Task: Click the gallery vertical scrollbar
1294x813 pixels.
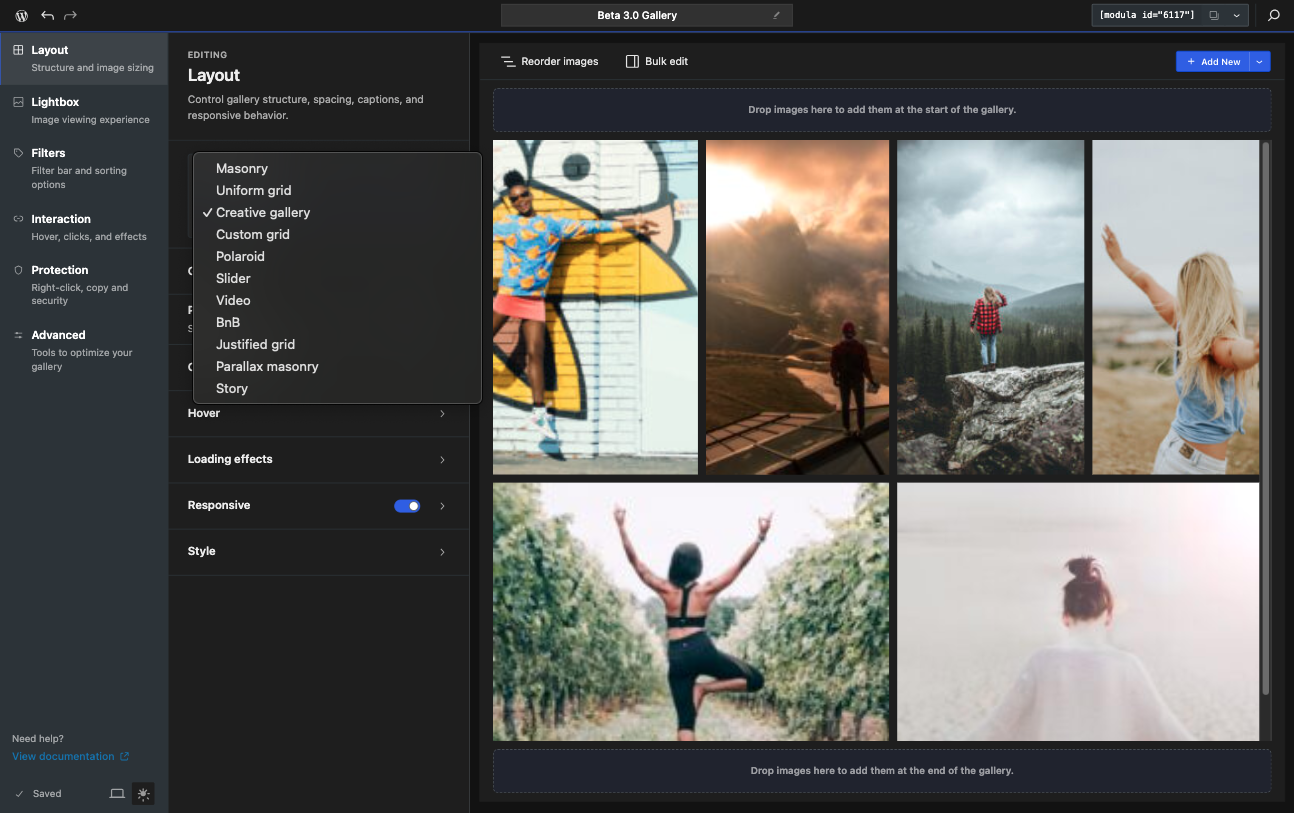Action: point(1266,418)
